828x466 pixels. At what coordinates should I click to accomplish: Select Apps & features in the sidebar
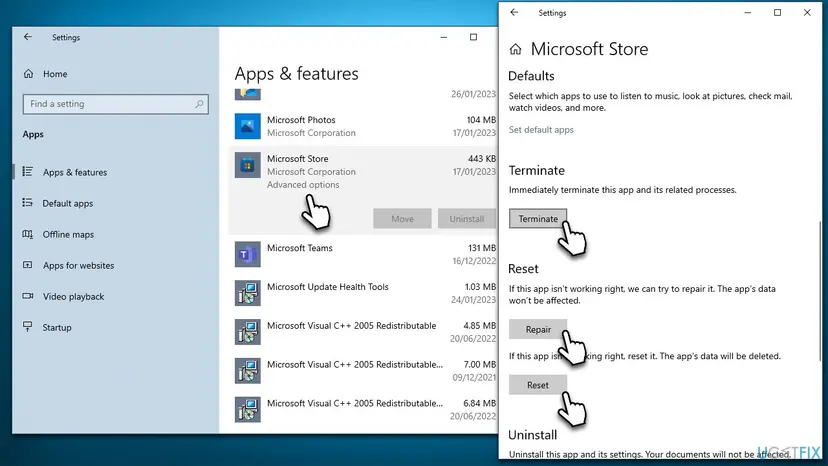coord(75,172)
